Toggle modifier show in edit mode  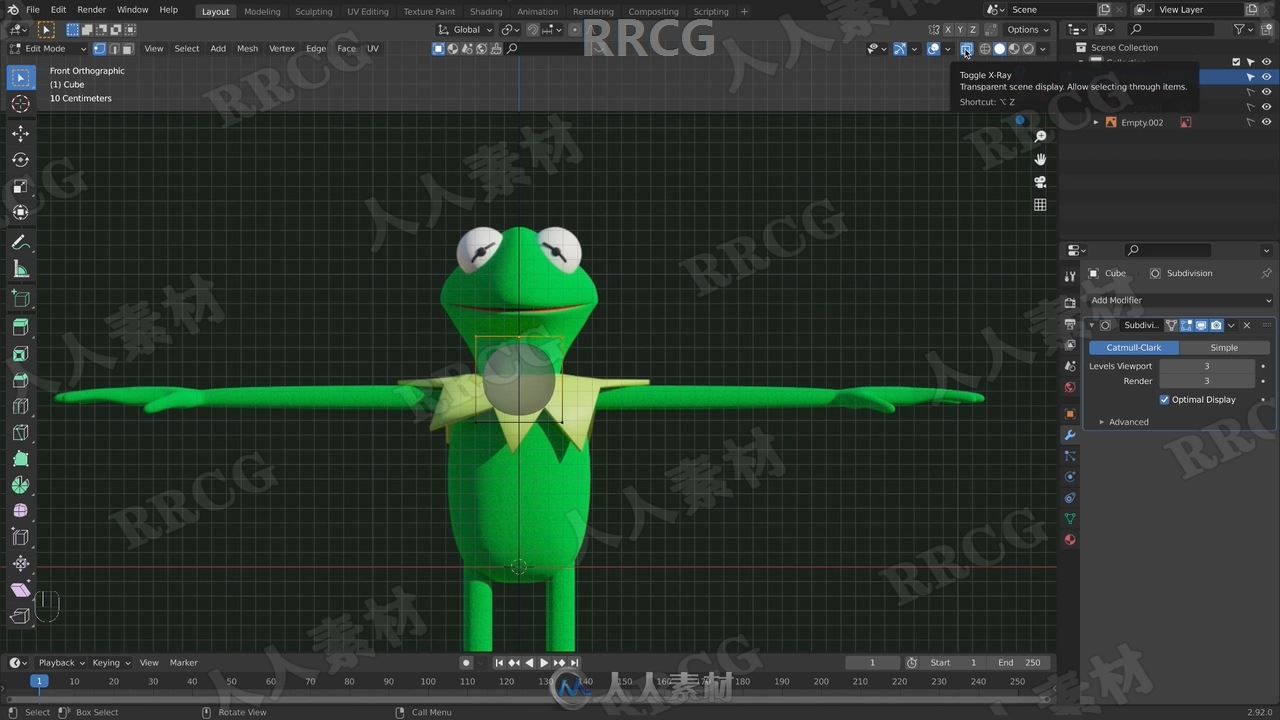click(x=1186, y=325)
